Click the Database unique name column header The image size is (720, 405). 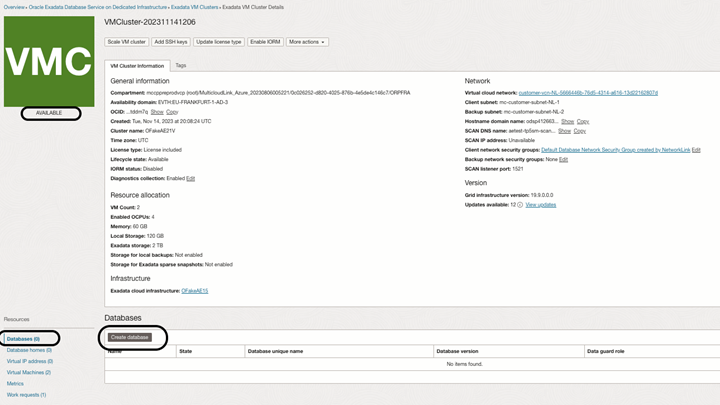point(276,351)
